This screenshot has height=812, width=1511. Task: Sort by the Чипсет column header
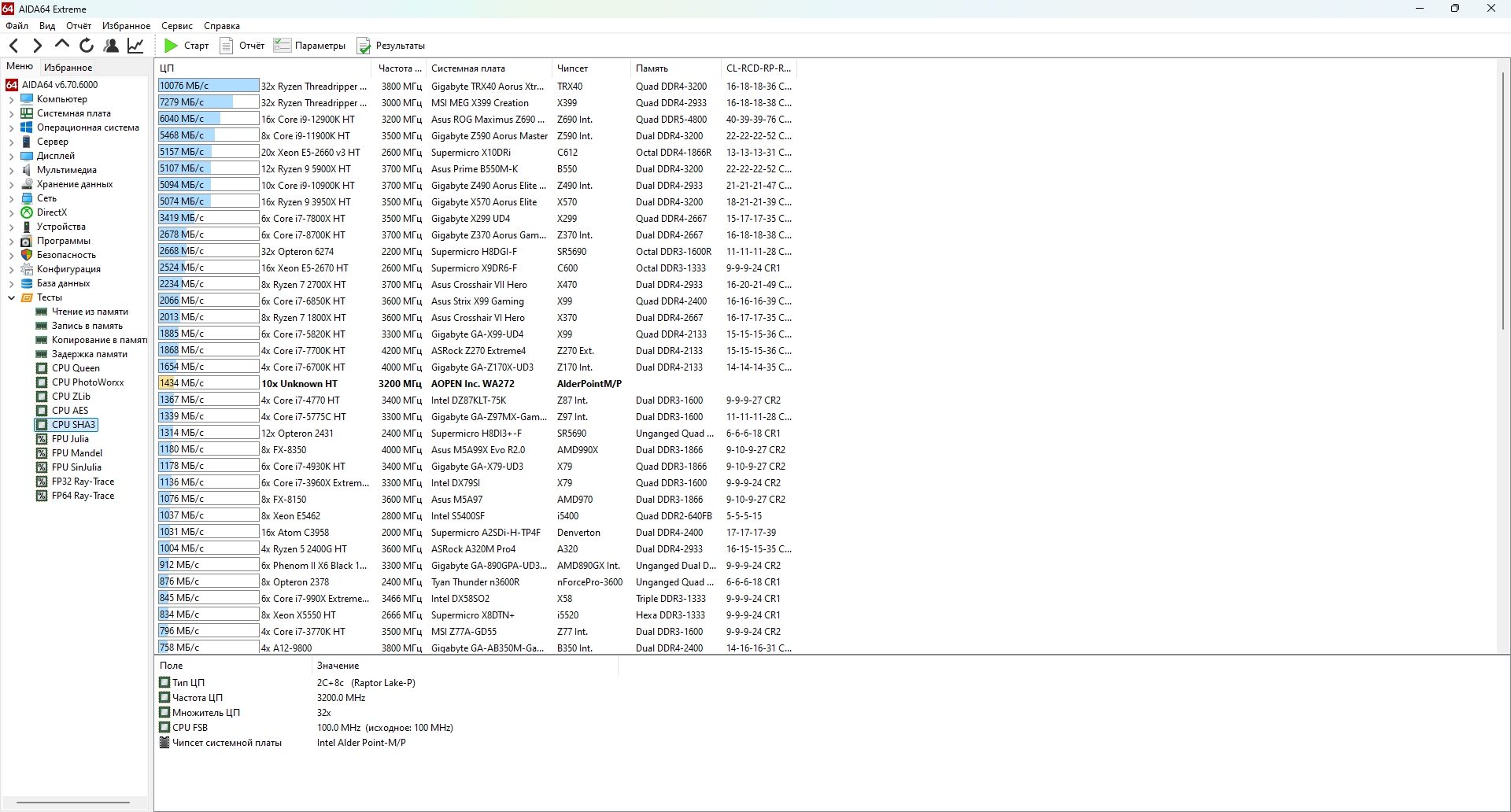593,68
